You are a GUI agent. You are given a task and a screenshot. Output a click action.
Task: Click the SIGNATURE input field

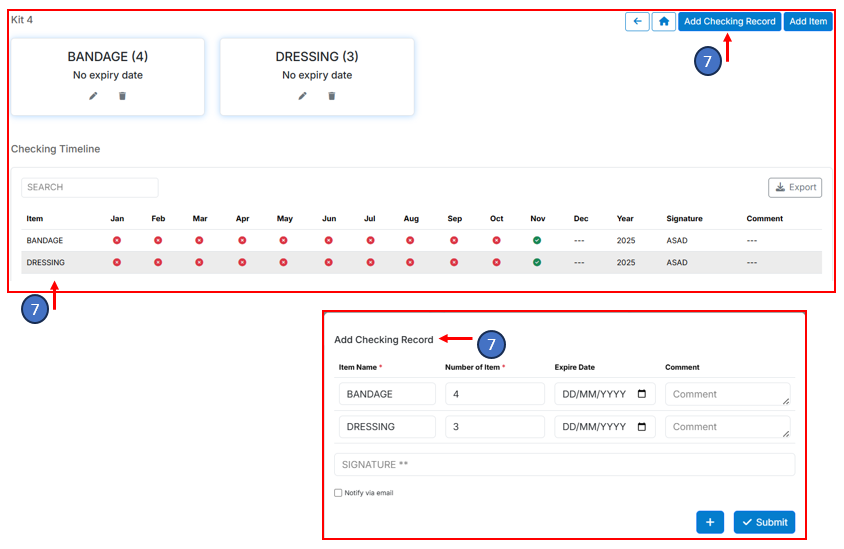click(x=564, y=465)
